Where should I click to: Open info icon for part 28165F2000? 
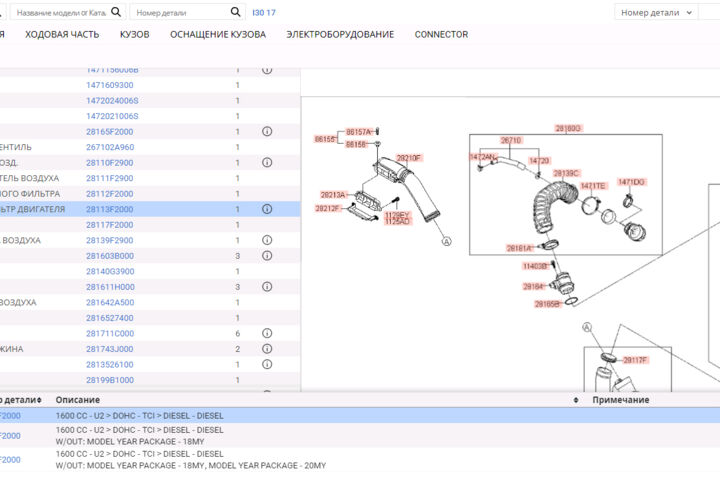coord(267,131)
